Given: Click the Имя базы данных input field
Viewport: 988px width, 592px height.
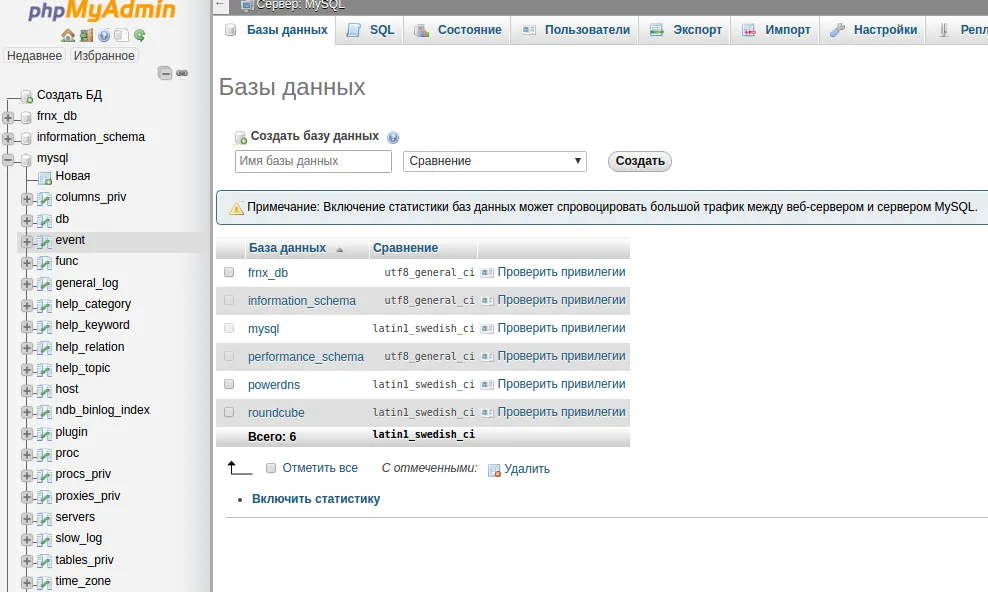Looking at the screenshot, I should (x=313, y=161).
